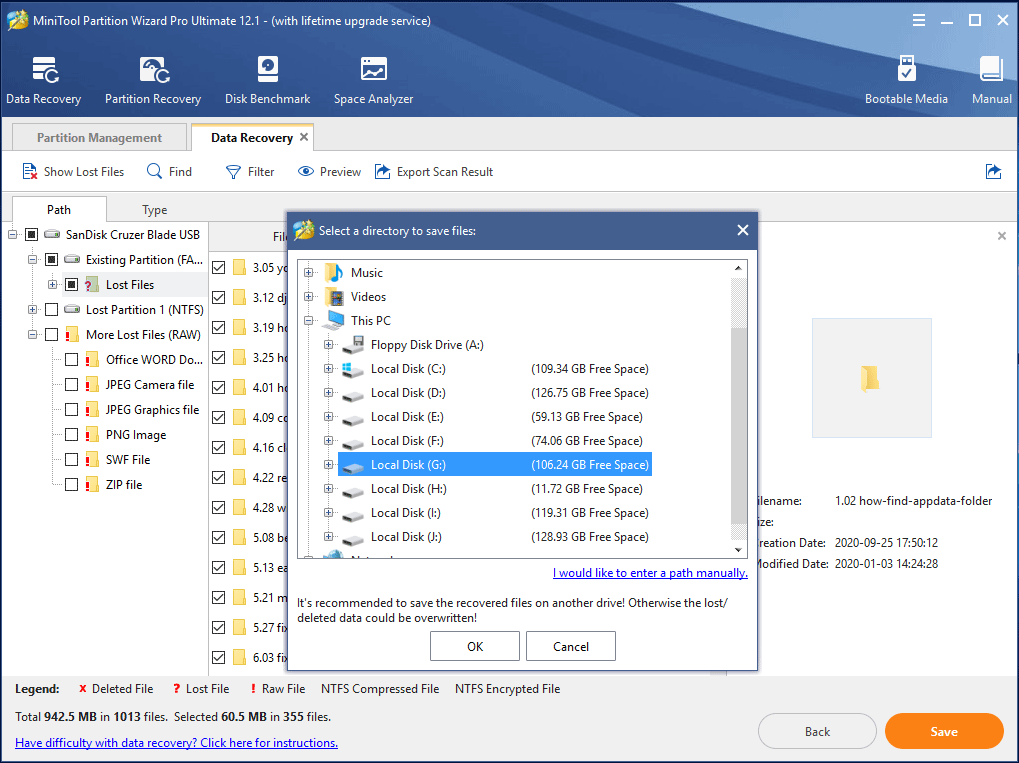The image size is (1019, 763).
Task: Open the Space Analyzer tool
Action: (373, 80)
